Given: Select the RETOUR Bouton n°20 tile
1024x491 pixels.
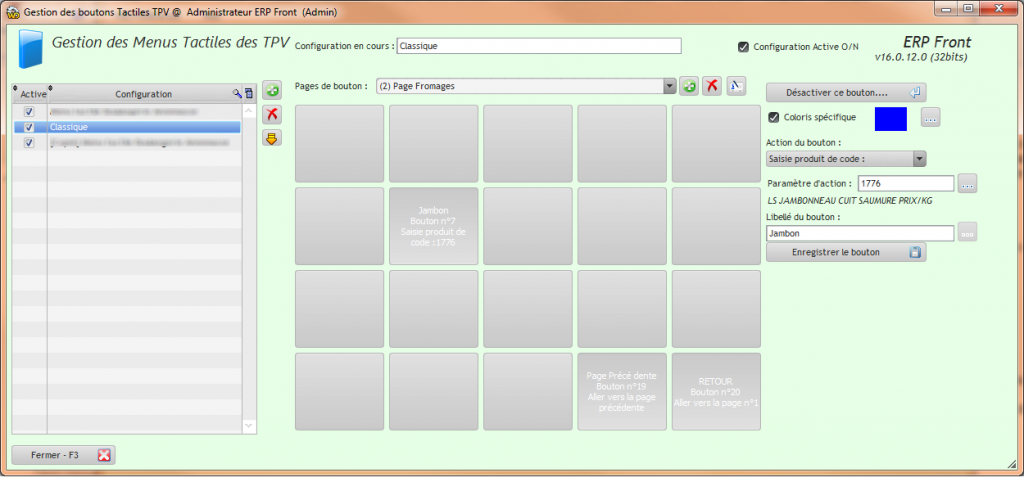Looking at the screenshot, I should tap(716, 392).
